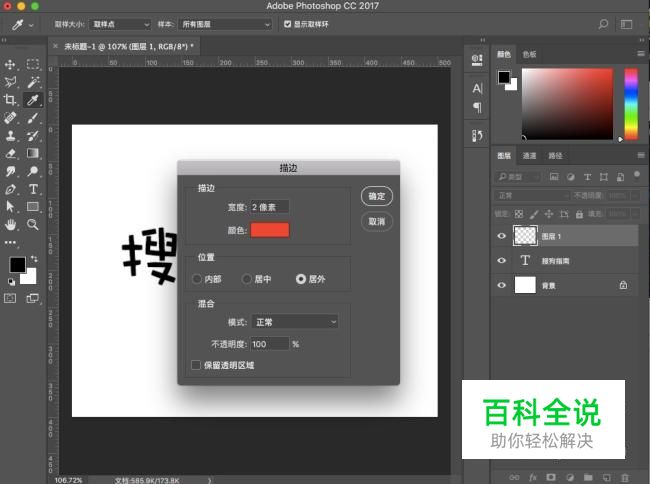Click the 确定 button
Image resolution: width=650 pixels, height=484 pixels.
click(x=376, y=196)
